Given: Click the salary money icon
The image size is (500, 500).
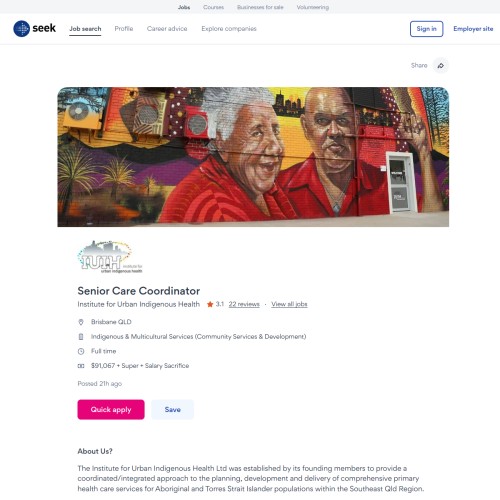Looking at the screenshot, I should [81, 366].
